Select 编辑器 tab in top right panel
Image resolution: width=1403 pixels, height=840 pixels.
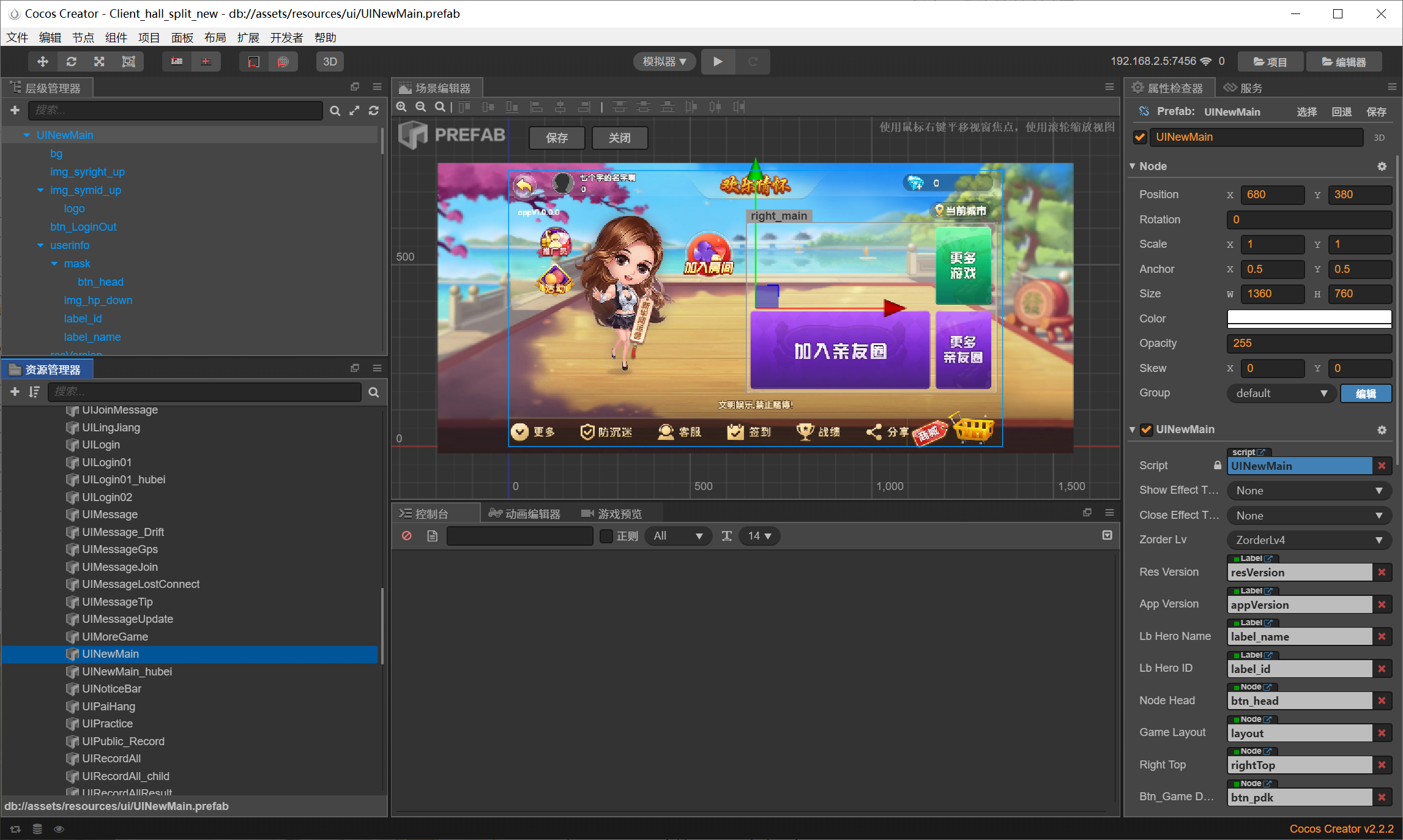click(x=1347, y=61)
